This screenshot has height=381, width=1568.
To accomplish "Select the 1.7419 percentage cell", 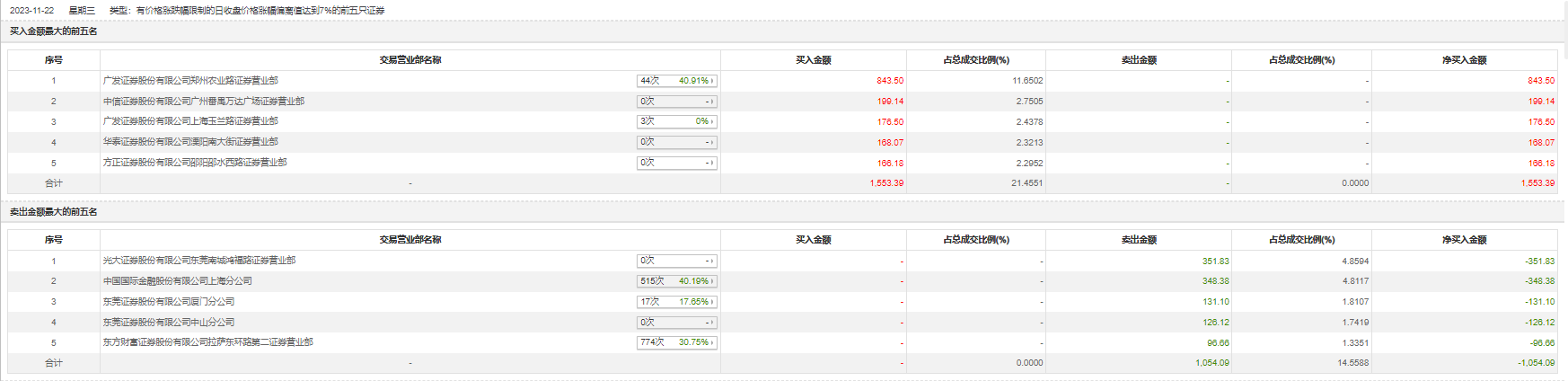I will (1355, 323).
